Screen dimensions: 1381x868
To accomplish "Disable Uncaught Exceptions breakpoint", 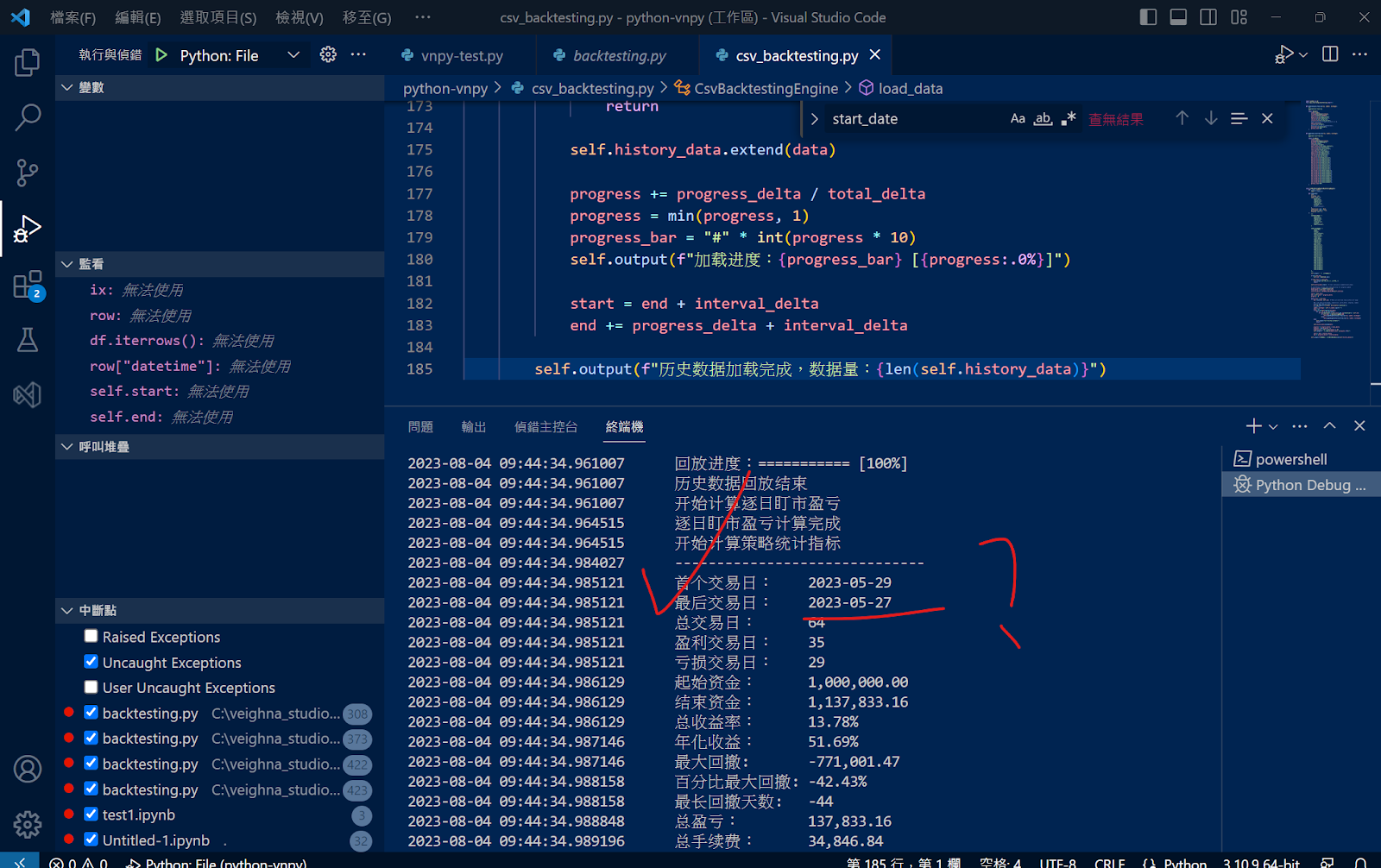I will click(91, 662).
